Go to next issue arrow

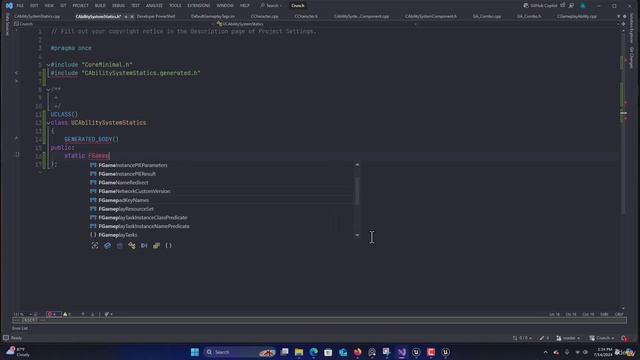click(x=93, y=314)
